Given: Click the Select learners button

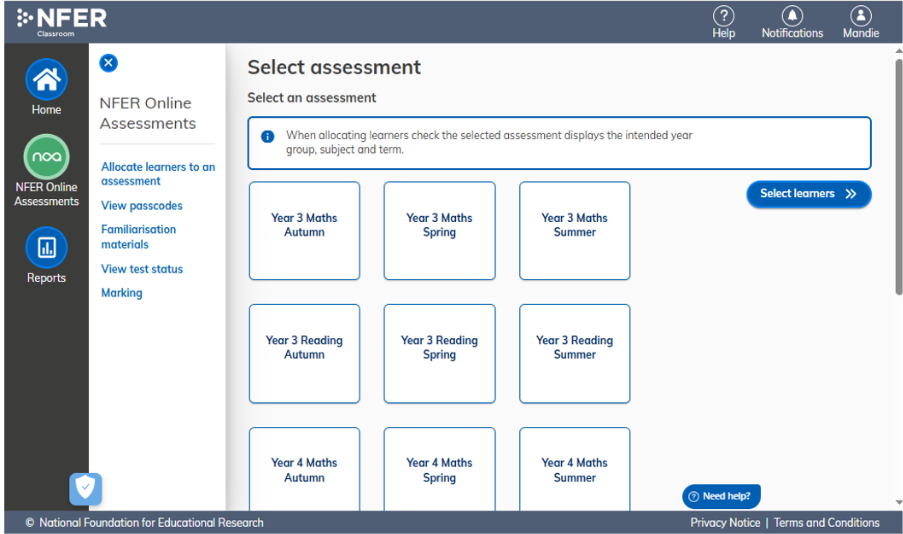Looking at the screenshot, I should click(809, 194).
